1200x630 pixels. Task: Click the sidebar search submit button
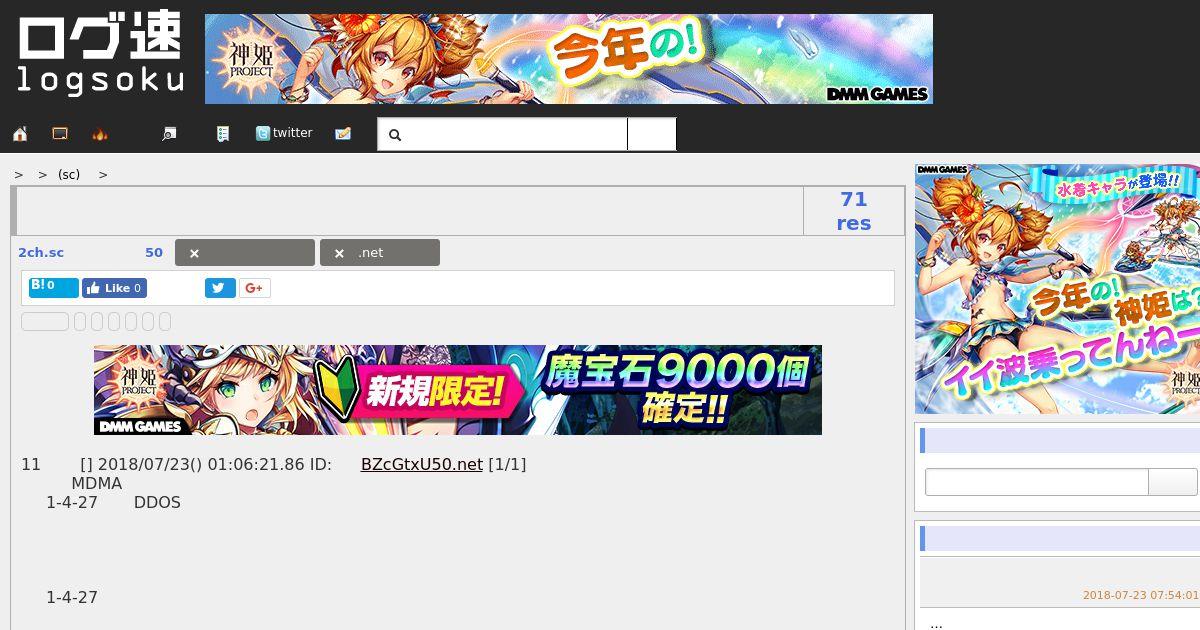coord(1173,482)
